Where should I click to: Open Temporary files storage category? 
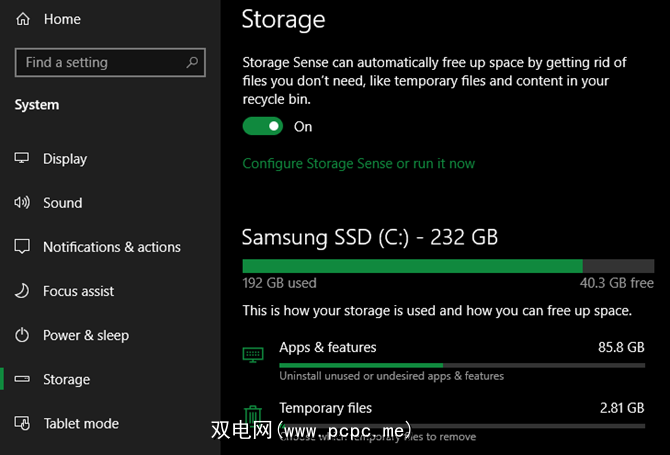click(x=325, y=408)
